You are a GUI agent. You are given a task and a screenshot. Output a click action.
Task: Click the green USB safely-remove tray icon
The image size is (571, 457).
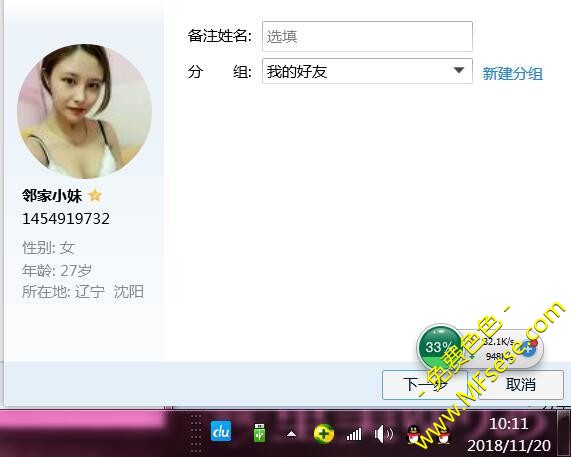click(259, 433)
